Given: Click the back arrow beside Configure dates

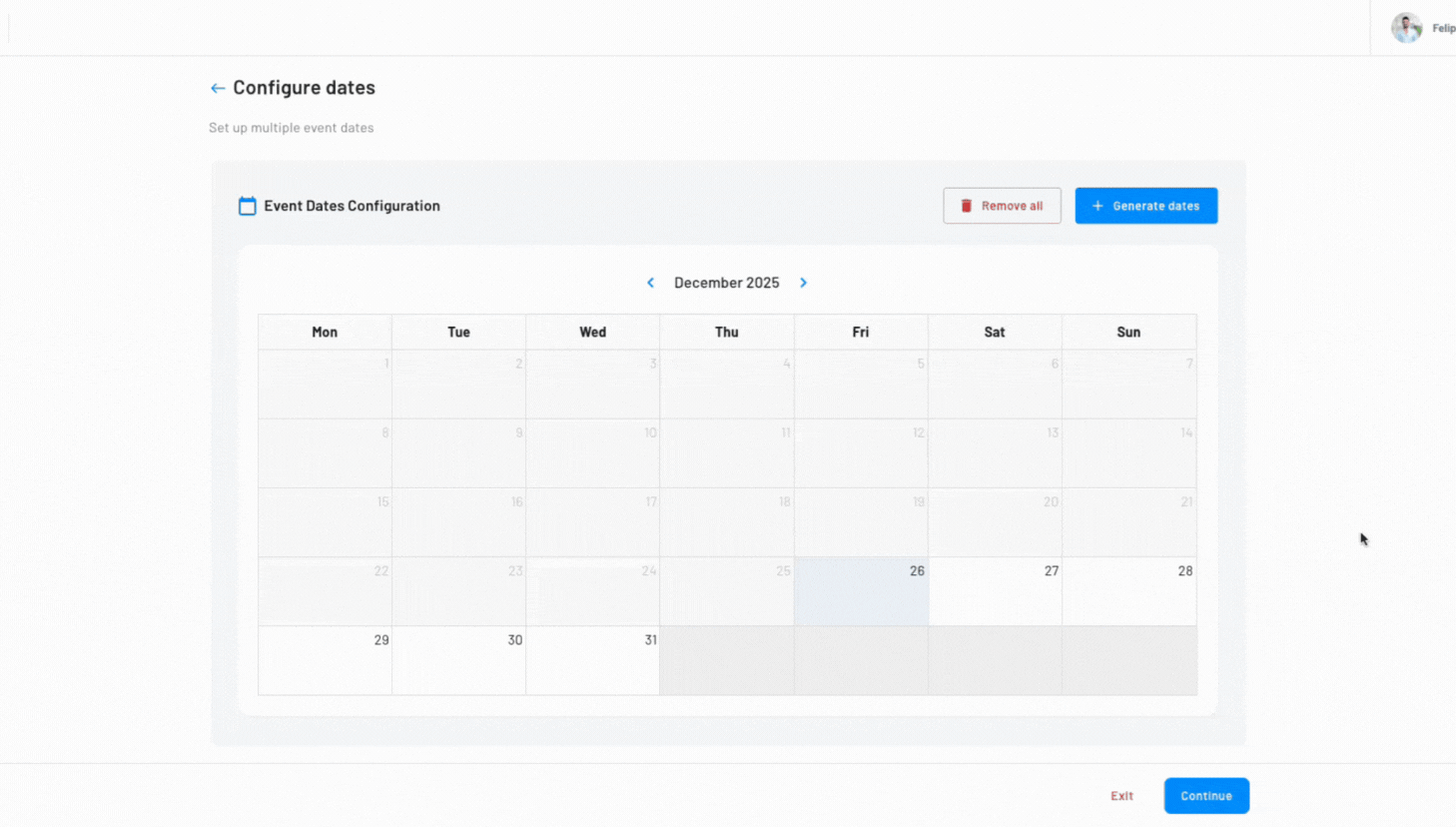Looking at the screenshot, I should [217, 89].
